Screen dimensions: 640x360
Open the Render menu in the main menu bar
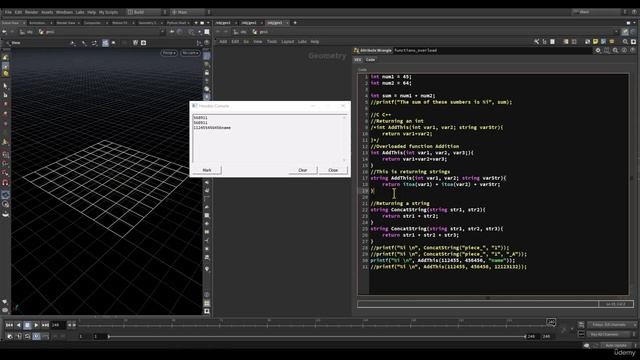[x=31, y=12]
